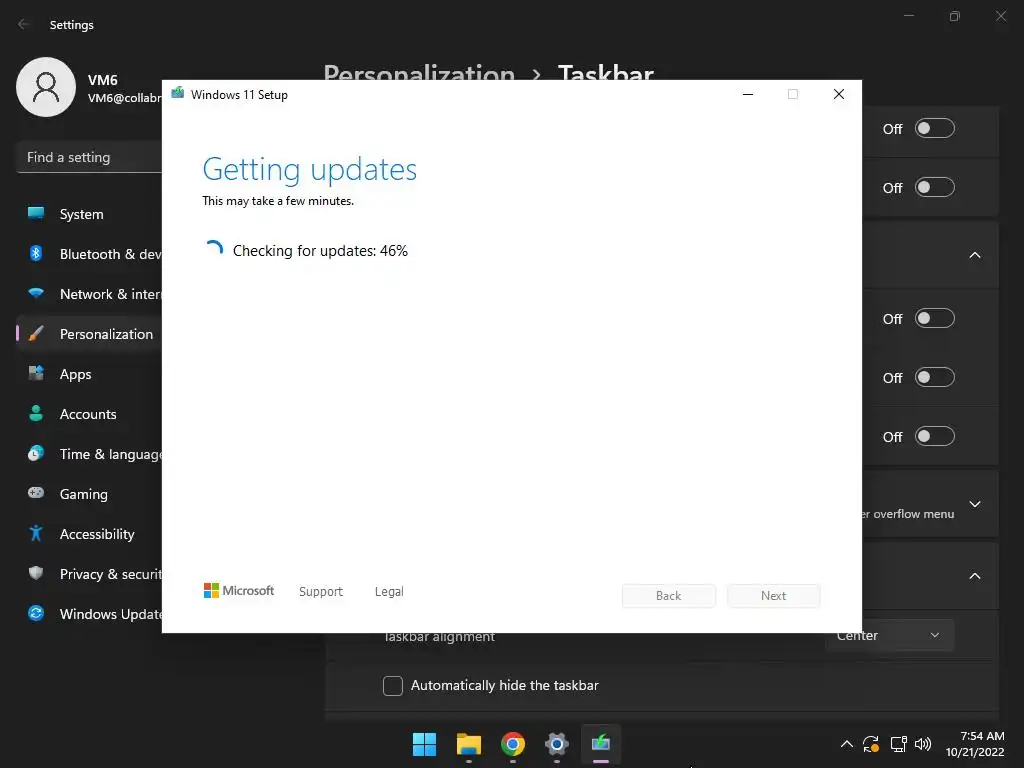The height and width of the screenshot is (768, 1024).
Task: Click the Microsoft logo in Setup
Action: pos(239,591)
